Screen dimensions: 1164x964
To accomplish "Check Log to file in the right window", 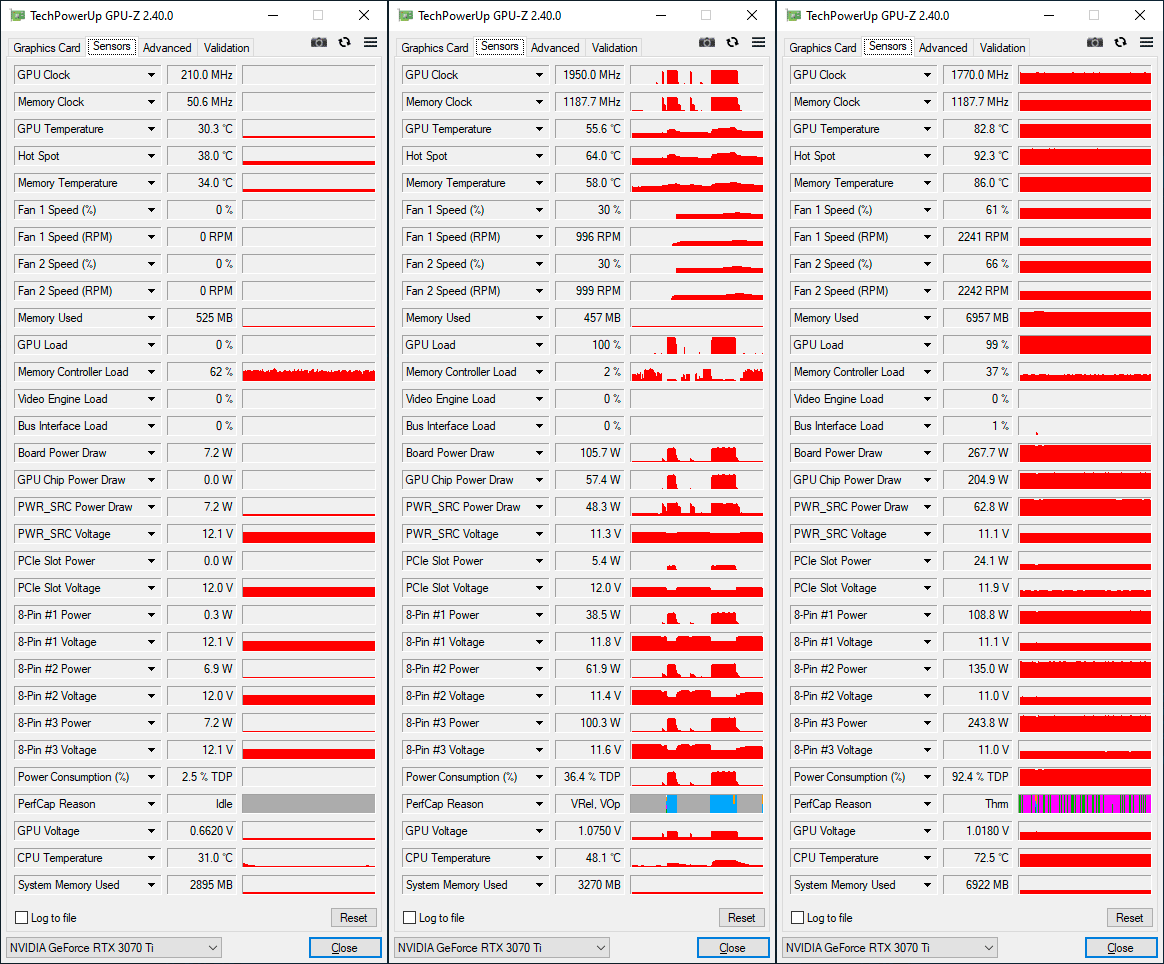I will [798, 918].
